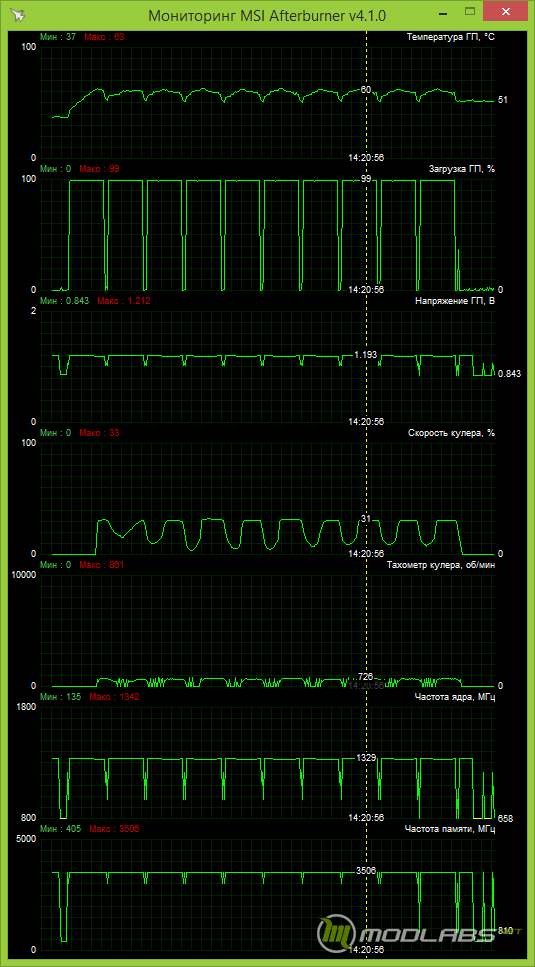Click the 1329 core clock cursor value
Screen dimensions: 535x967
[366, 758]
